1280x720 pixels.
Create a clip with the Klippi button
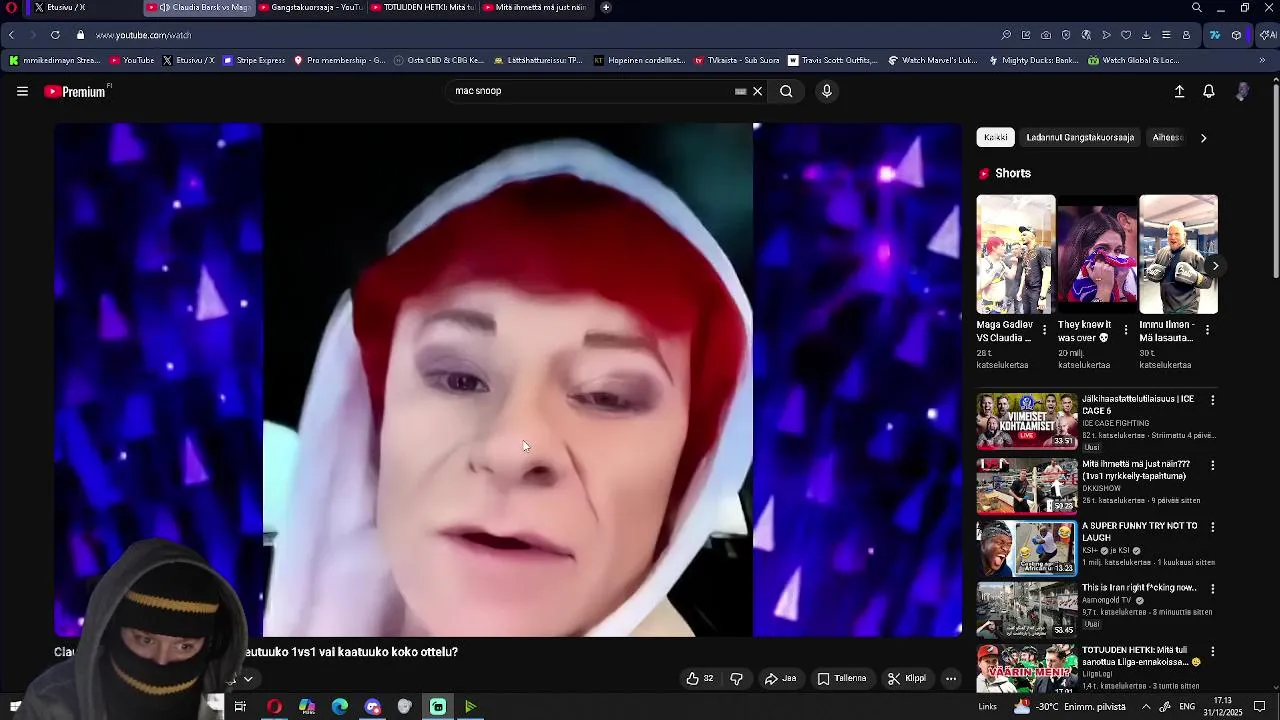(907, 678)
